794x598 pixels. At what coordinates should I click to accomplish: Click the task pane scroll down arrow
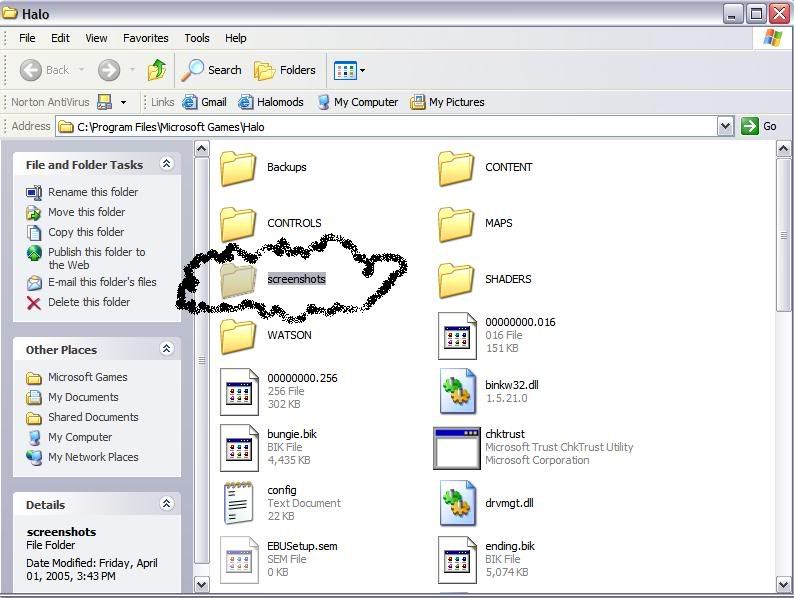(202, 585)
